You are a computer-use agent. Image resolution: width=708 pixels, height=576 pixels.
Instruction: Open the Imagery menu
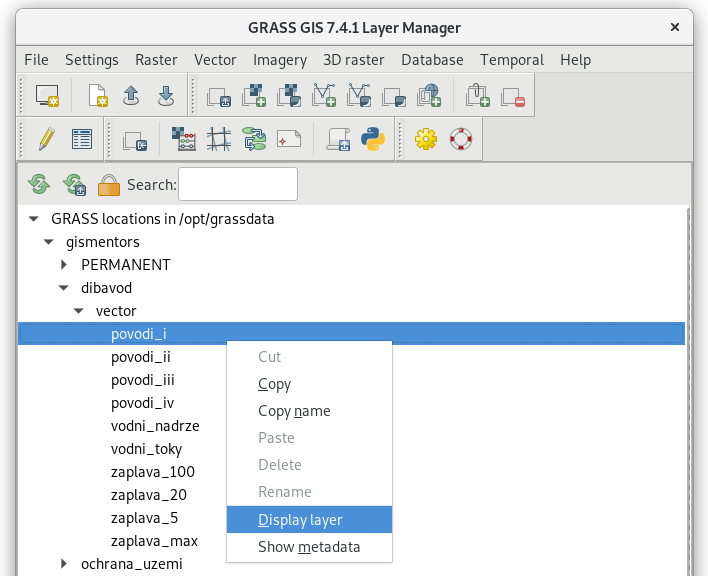click(279, 60)
